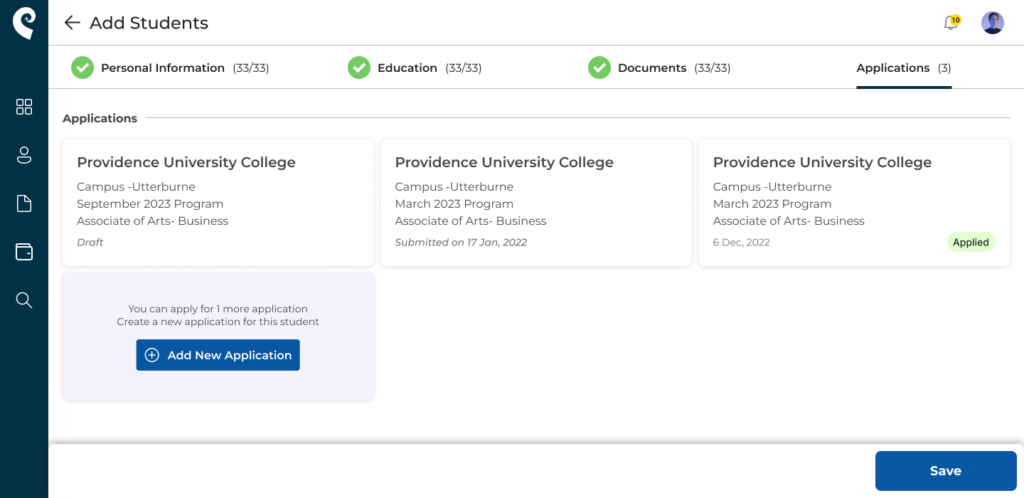The height and width of the screenshot is (498, 1024).
Task: Select the Applications tab
Action: (903, 68)
